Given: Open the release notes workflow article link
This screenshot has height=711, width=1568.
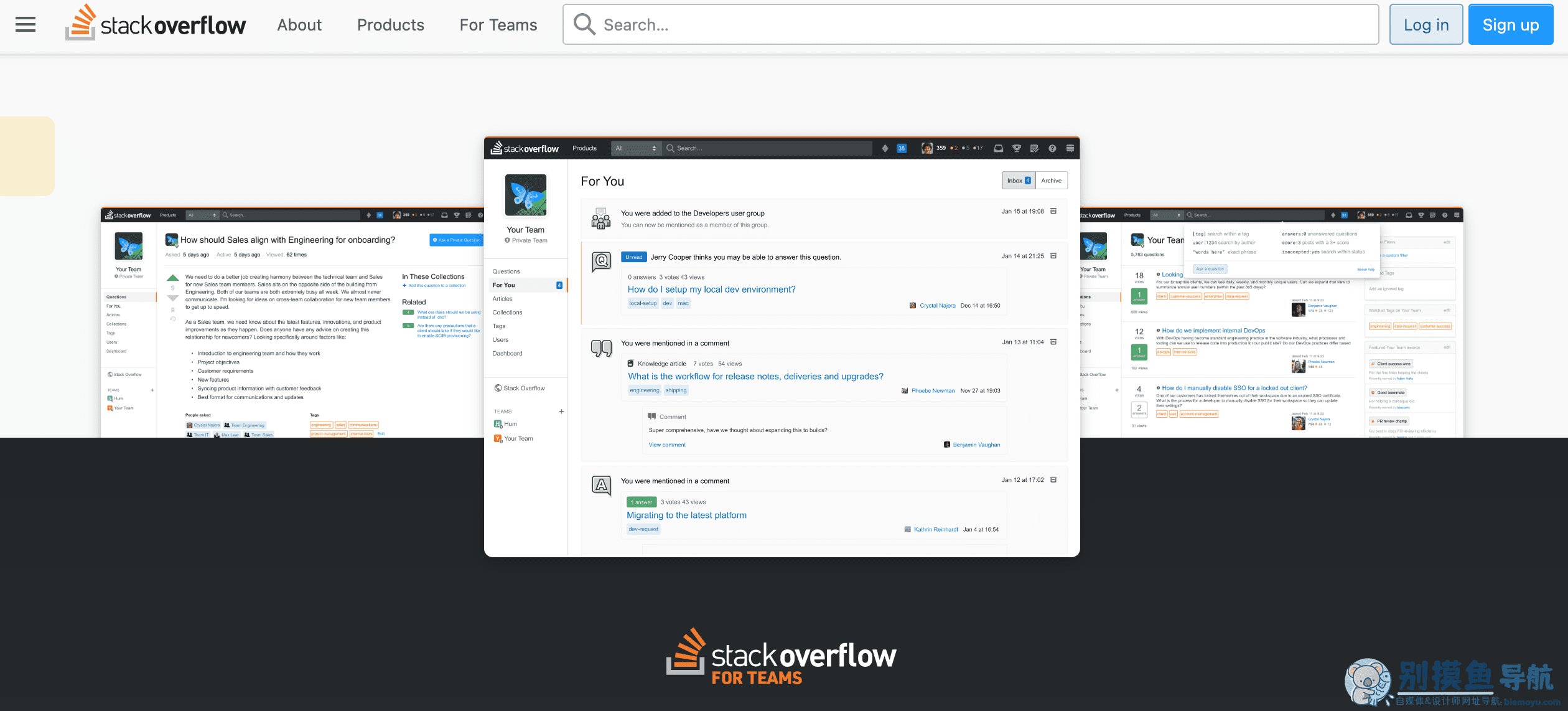Looking at the screenshot, I should click(x=755, y=377).
